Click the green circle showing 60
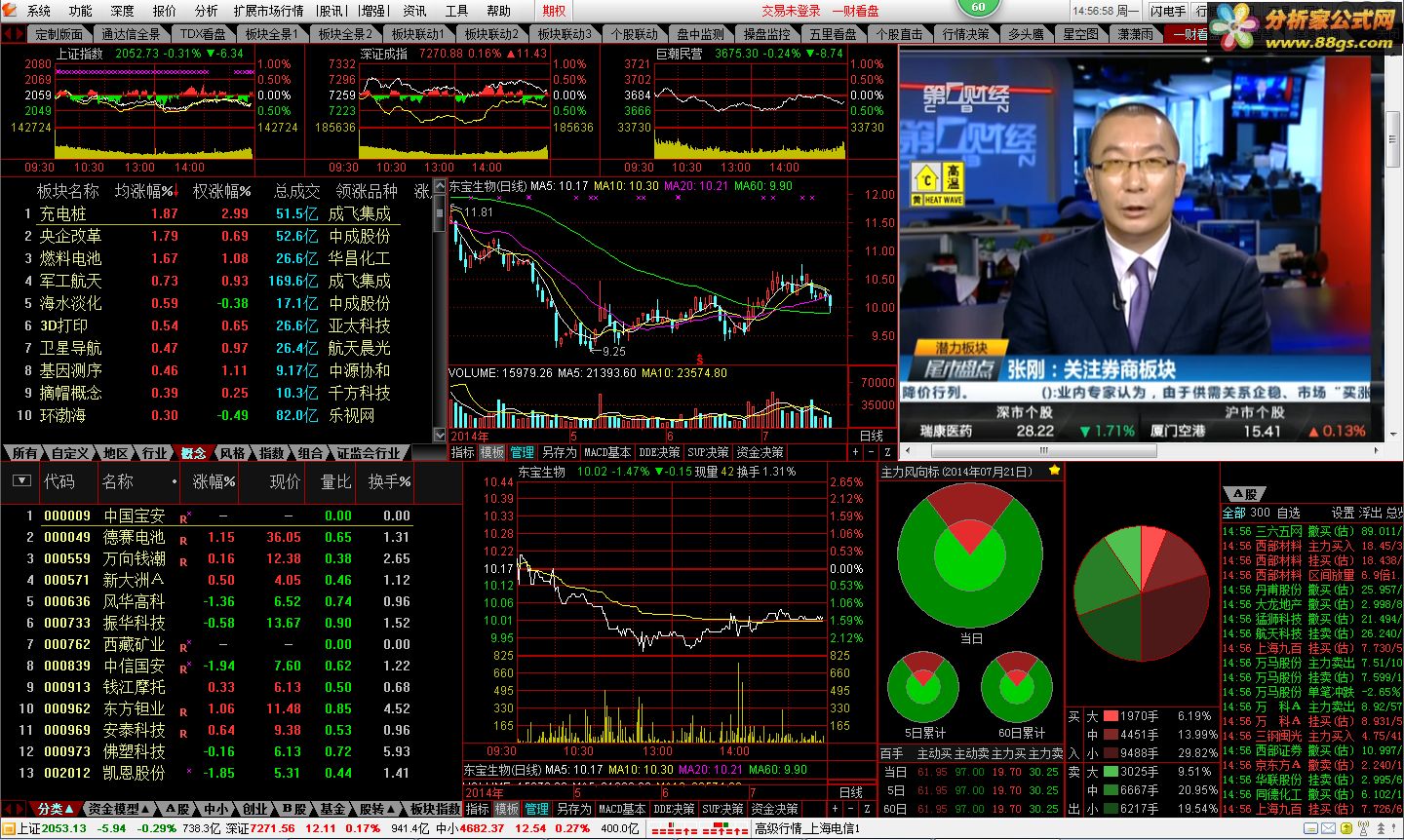Viewport: 1404px width, 840px height. click(978, 6)
